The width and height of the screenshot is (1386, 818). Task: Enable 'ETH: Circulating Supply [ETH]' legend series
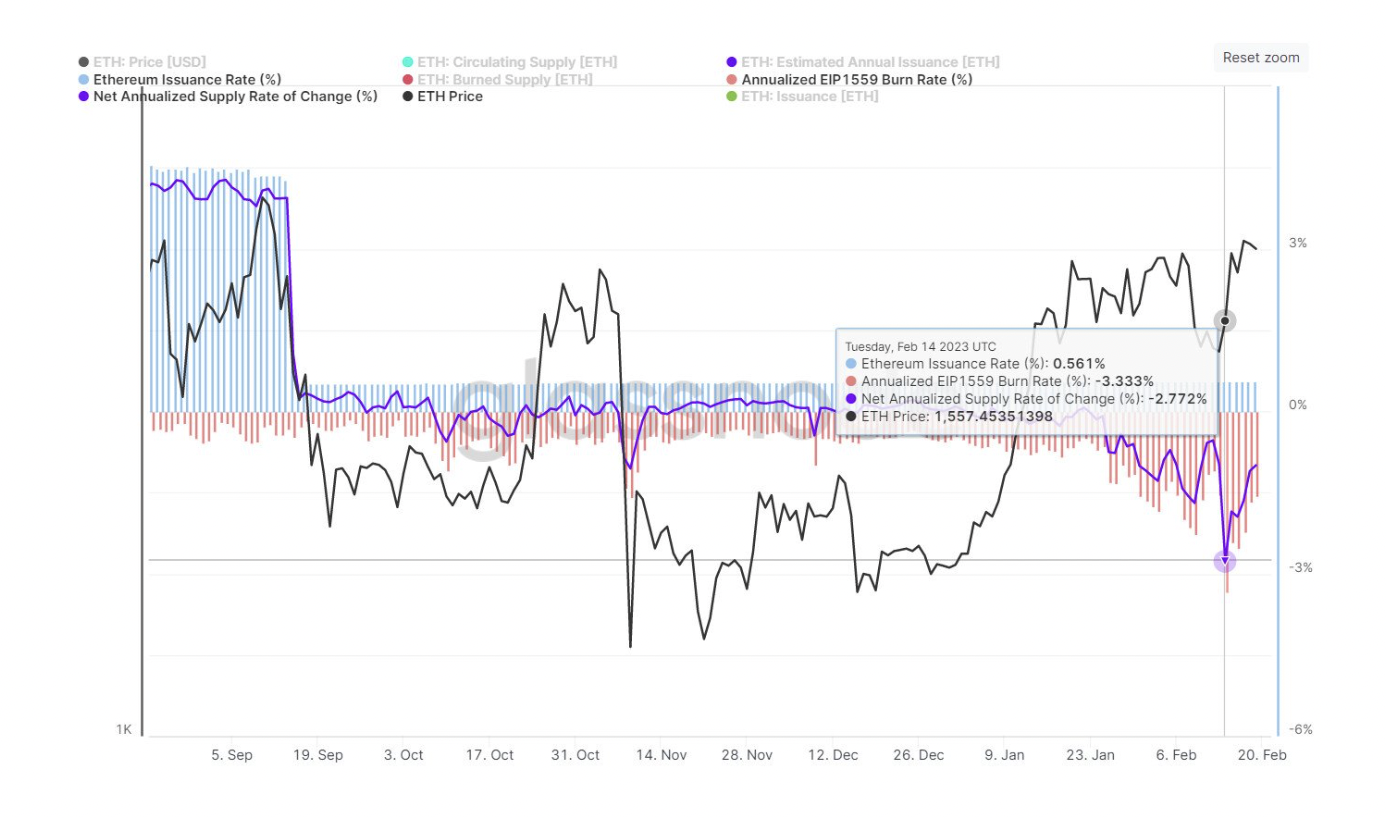click(509, 62)
